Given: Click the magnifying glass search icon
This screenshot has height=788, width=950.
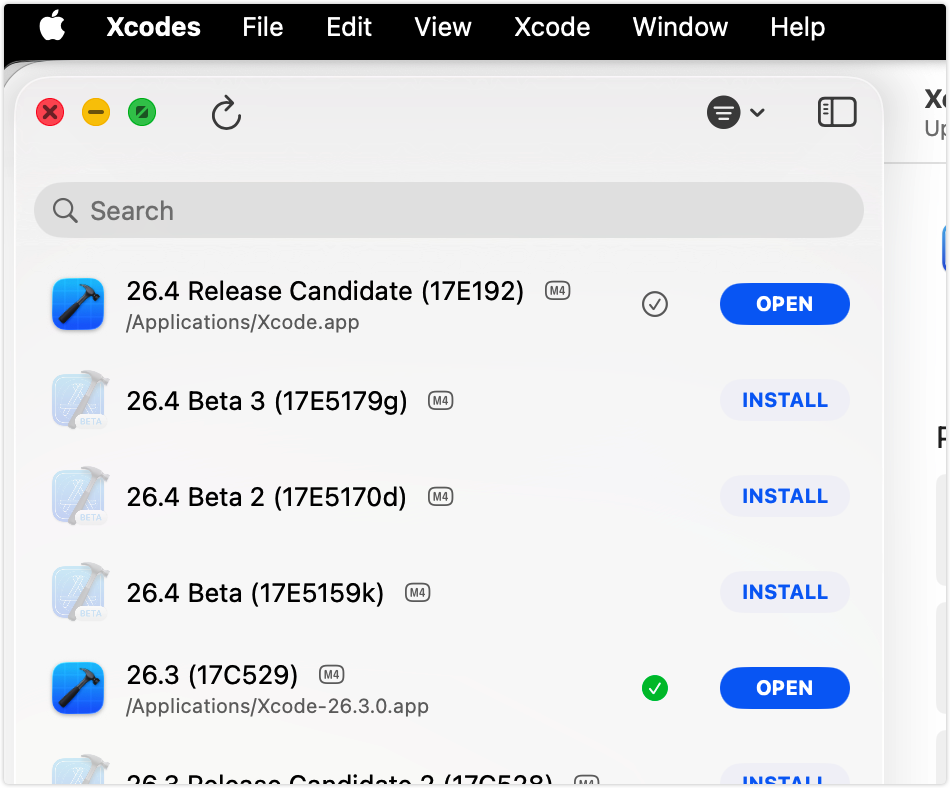Looking at the screenshot, I should click(x=65, y=211).
